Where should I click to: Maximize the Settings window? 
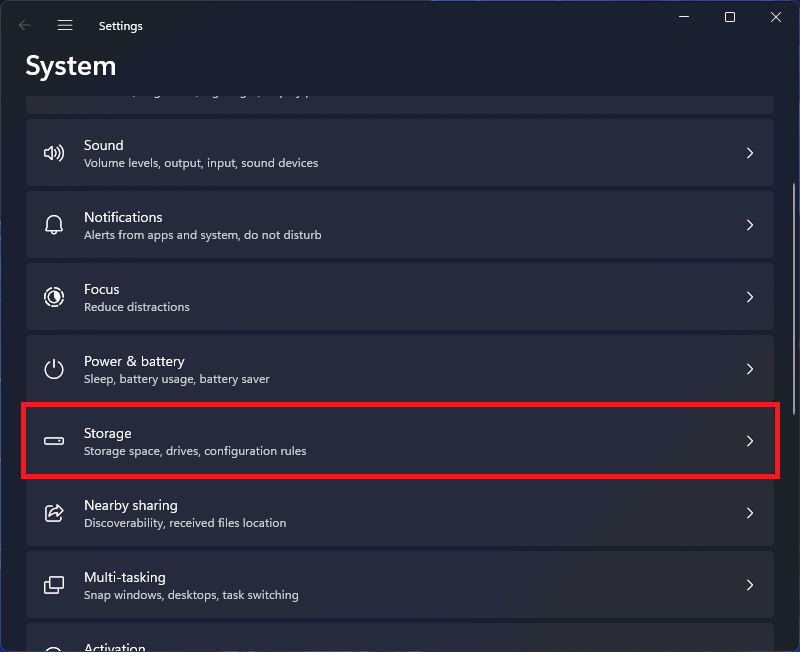point(730,17)
